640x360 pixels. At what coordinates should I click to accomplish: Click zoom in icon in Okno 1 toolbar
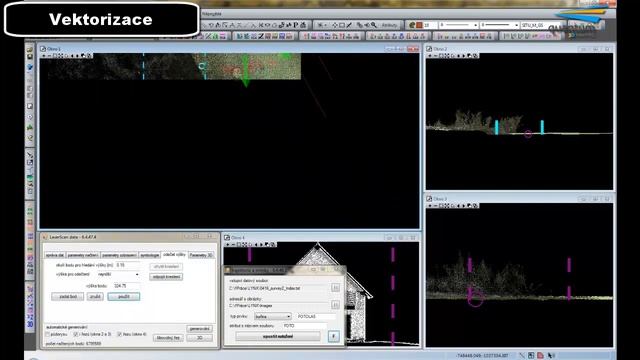click(44, 56)
